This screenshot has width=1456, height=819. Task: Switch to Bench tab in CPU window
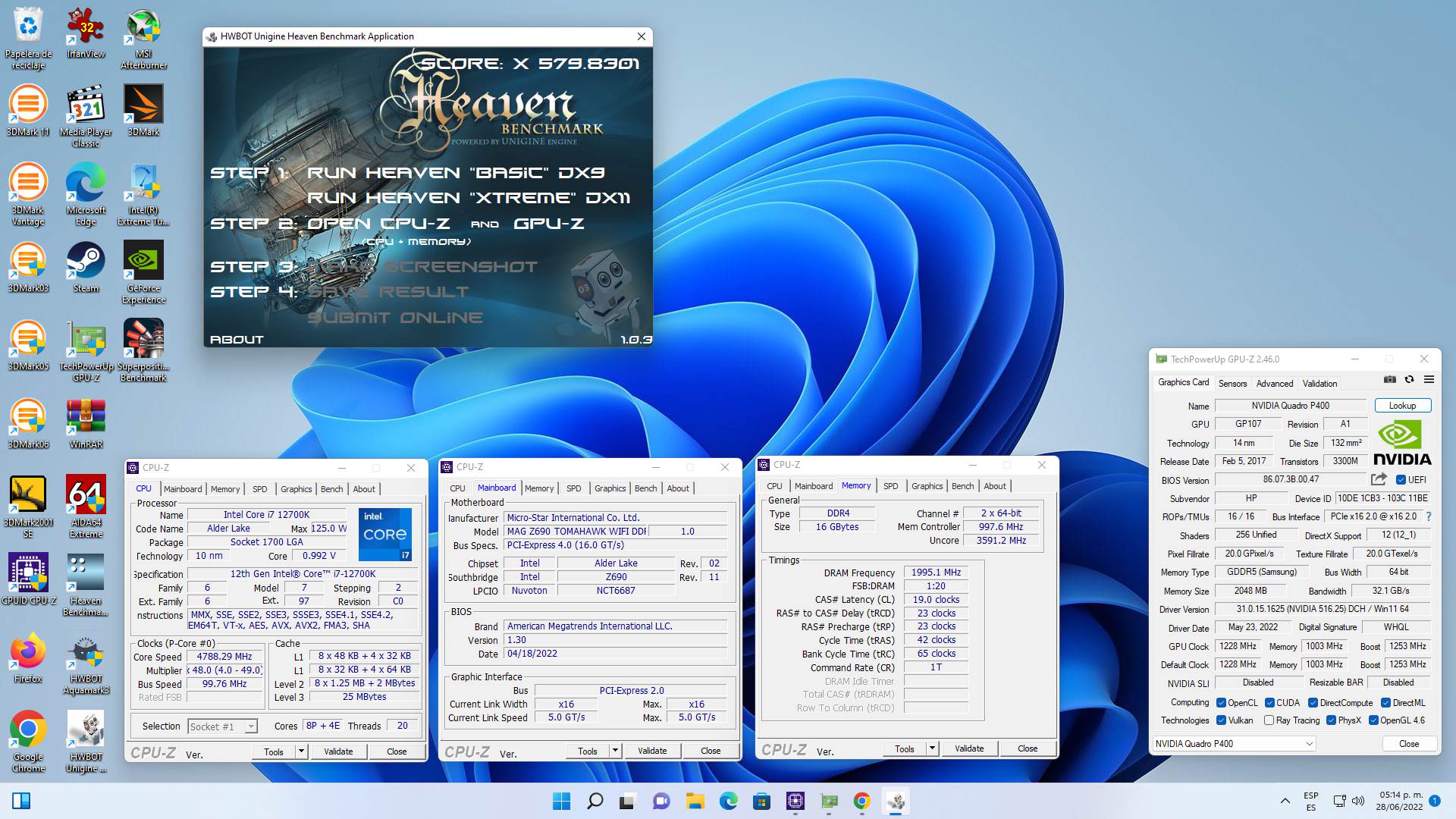[x=331, y=489]
